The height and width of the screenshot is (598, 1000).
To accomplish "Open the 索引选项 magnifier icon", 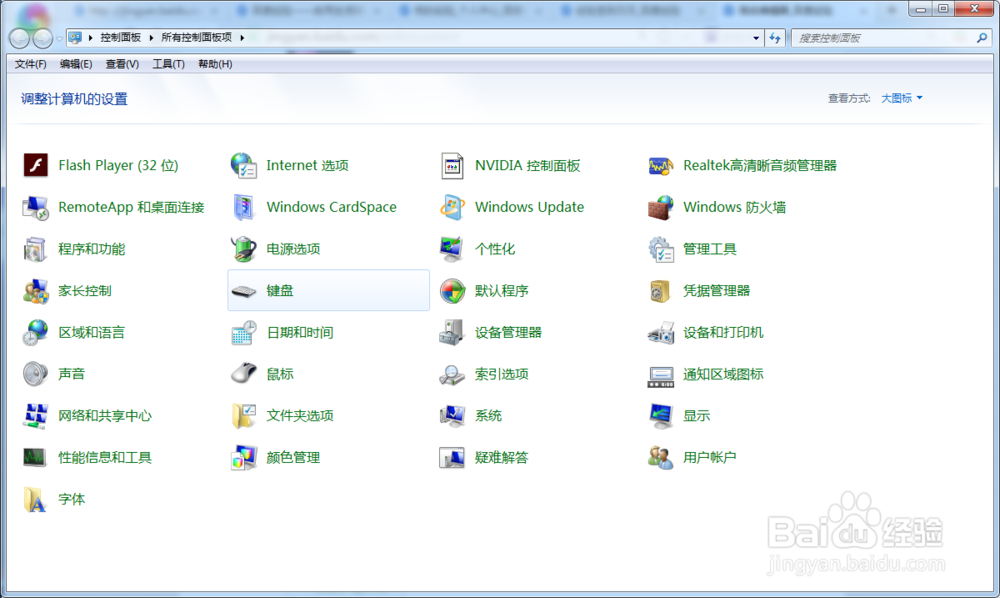I will tap(452, 374).
